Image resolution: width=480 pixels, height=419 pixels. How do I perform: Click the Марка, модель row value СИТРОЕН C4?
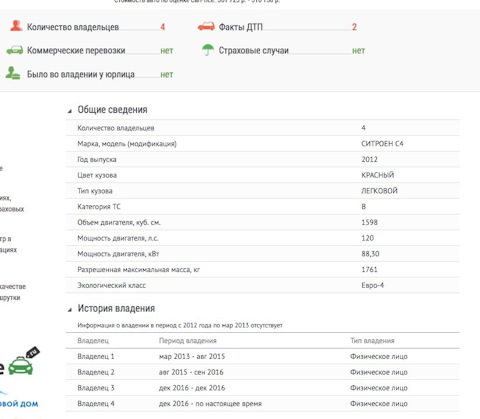coord(382,144)
